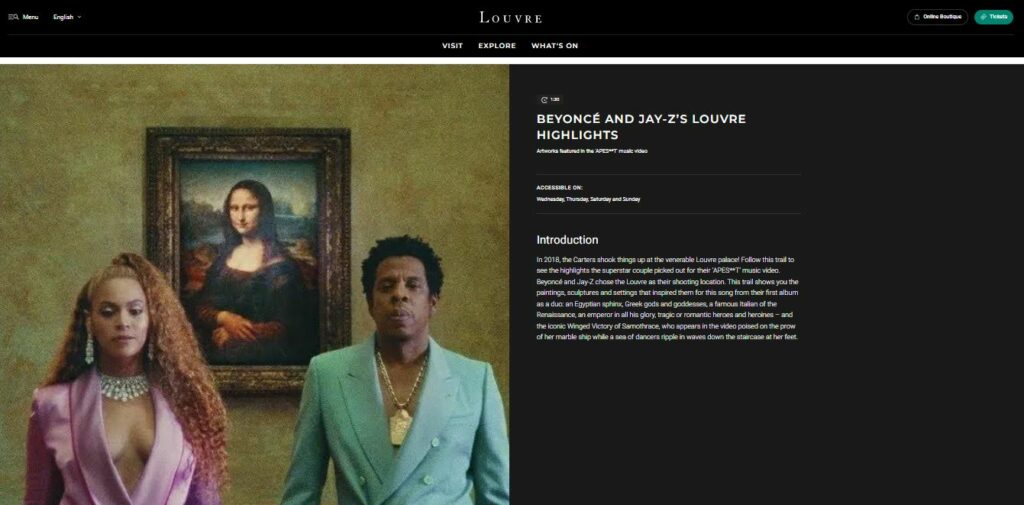
Task: Go to the Louvre home logo
Action: (511, 18)
